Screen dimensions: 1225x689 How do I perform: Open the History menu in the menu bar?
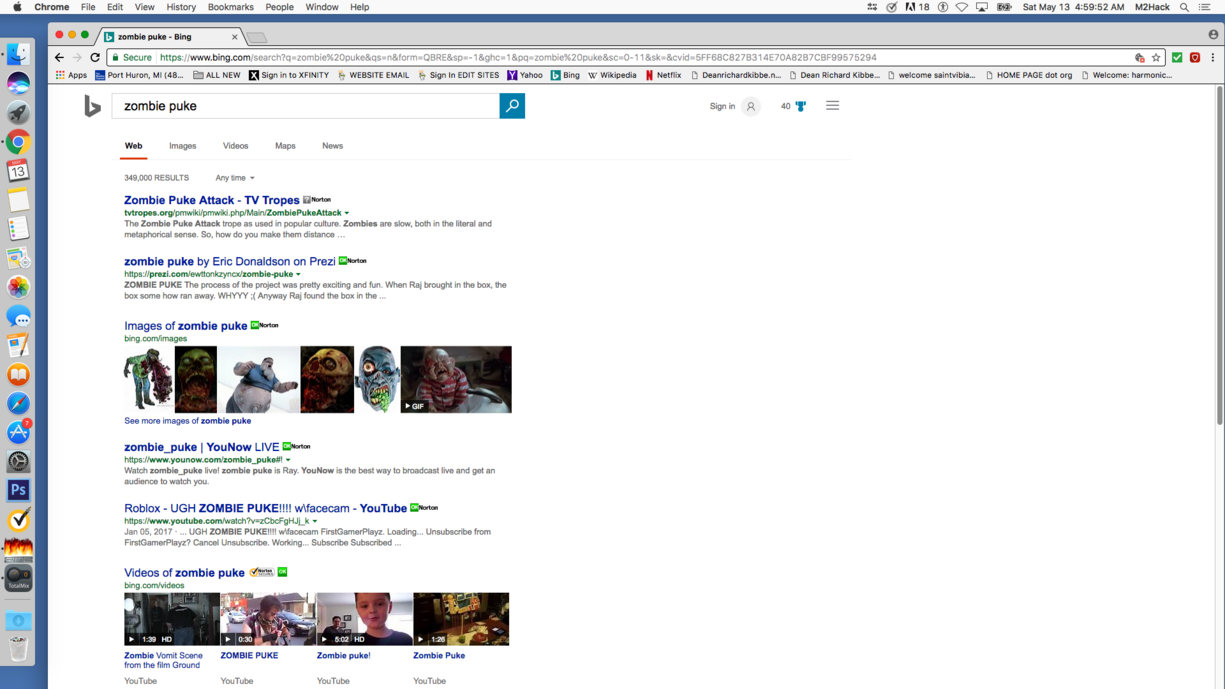[181, 7]
